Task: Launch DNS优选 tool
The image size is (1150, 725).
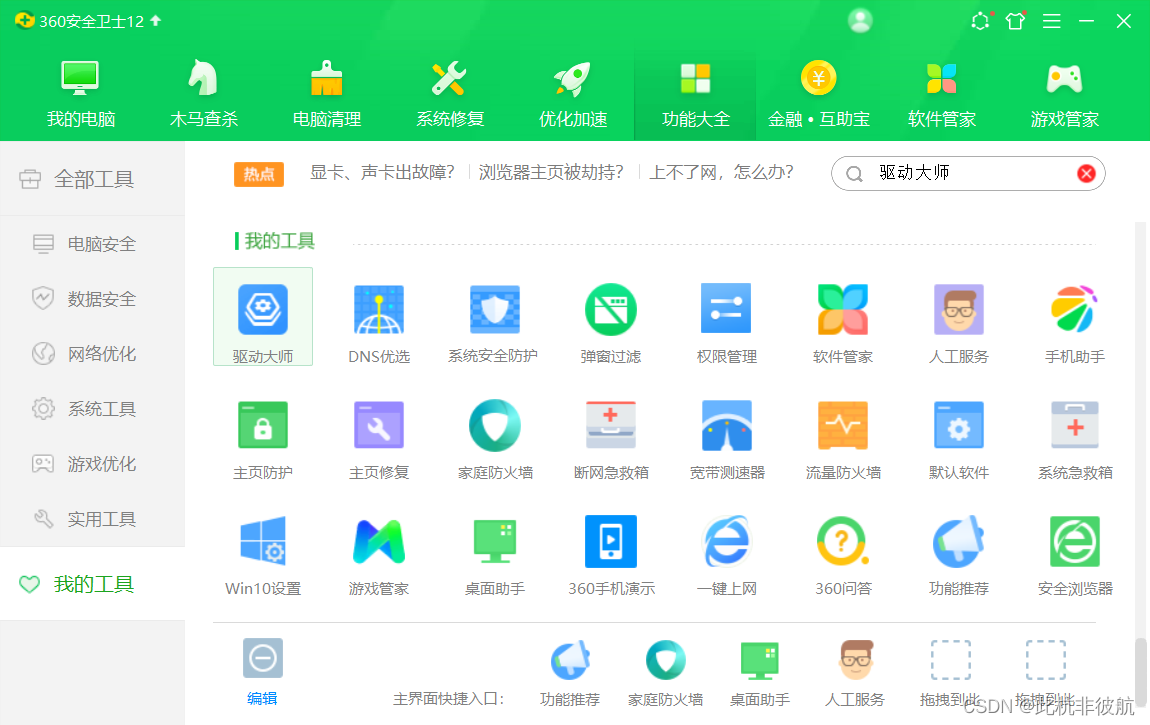Action: [x=378, y=324]
